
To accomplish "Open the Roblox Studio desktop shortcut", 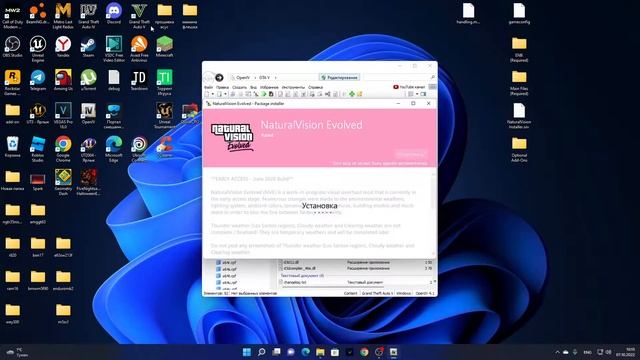I will 38,149.
